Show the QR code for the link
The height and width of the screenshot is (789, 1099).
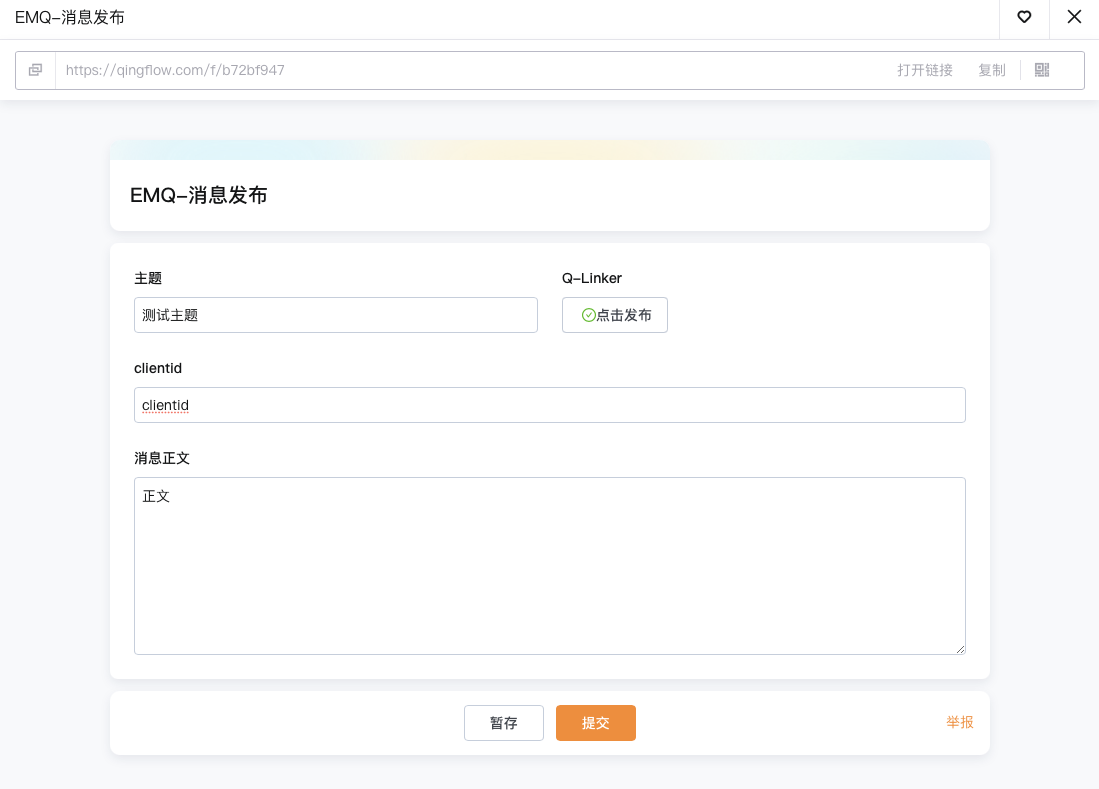click(x=1042, y=70)
